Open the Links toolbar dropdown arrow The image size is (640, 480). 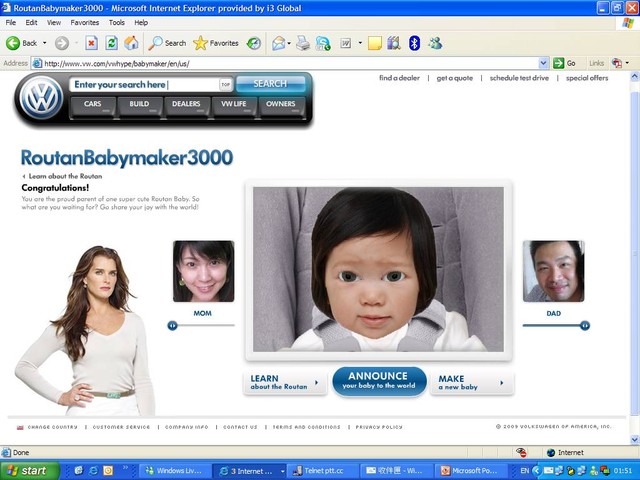[627, 63]
